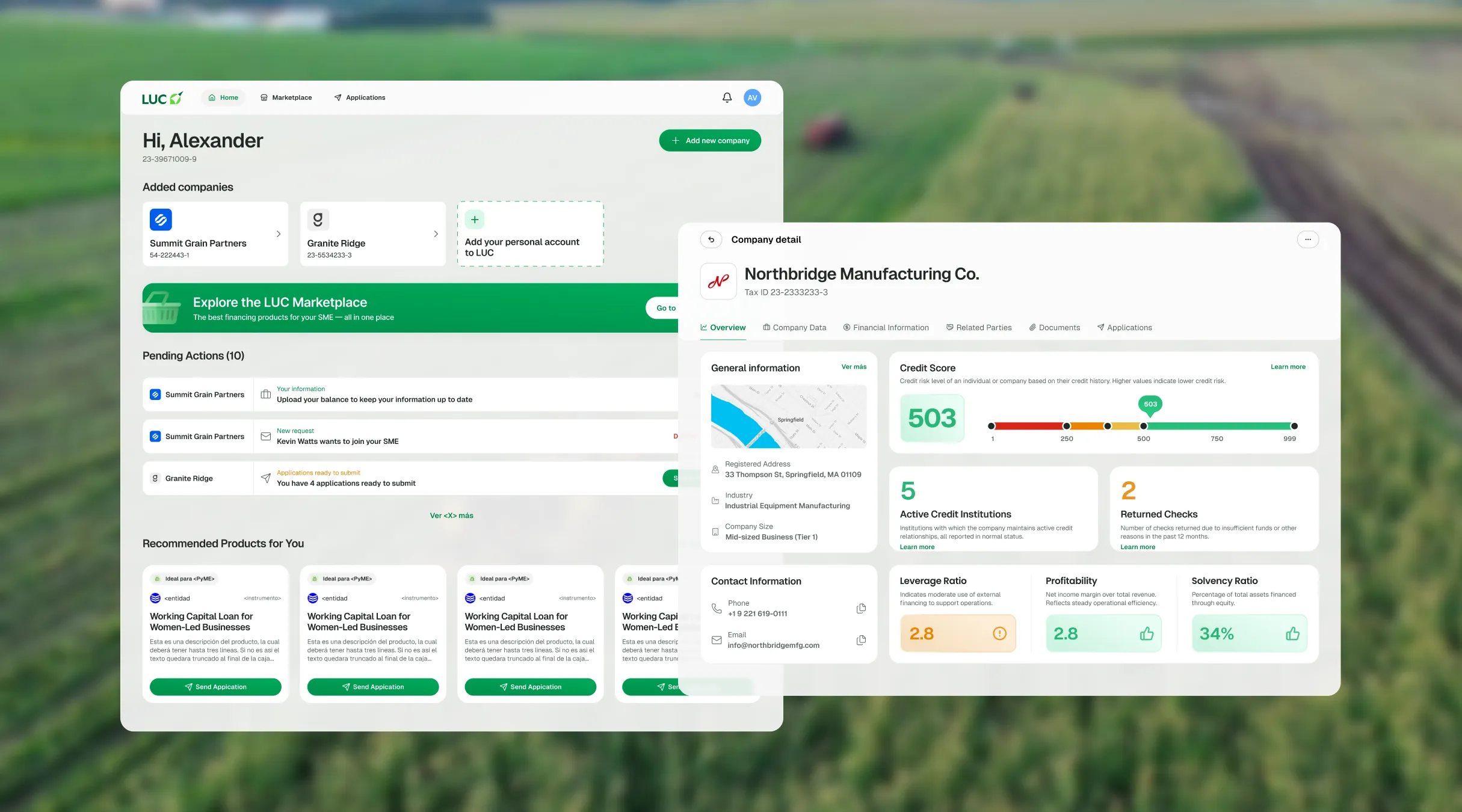Click the Springfield map thumbnail
This screenshot has width=1462, height=812.
pyautogui.click(x=789, y=416)
